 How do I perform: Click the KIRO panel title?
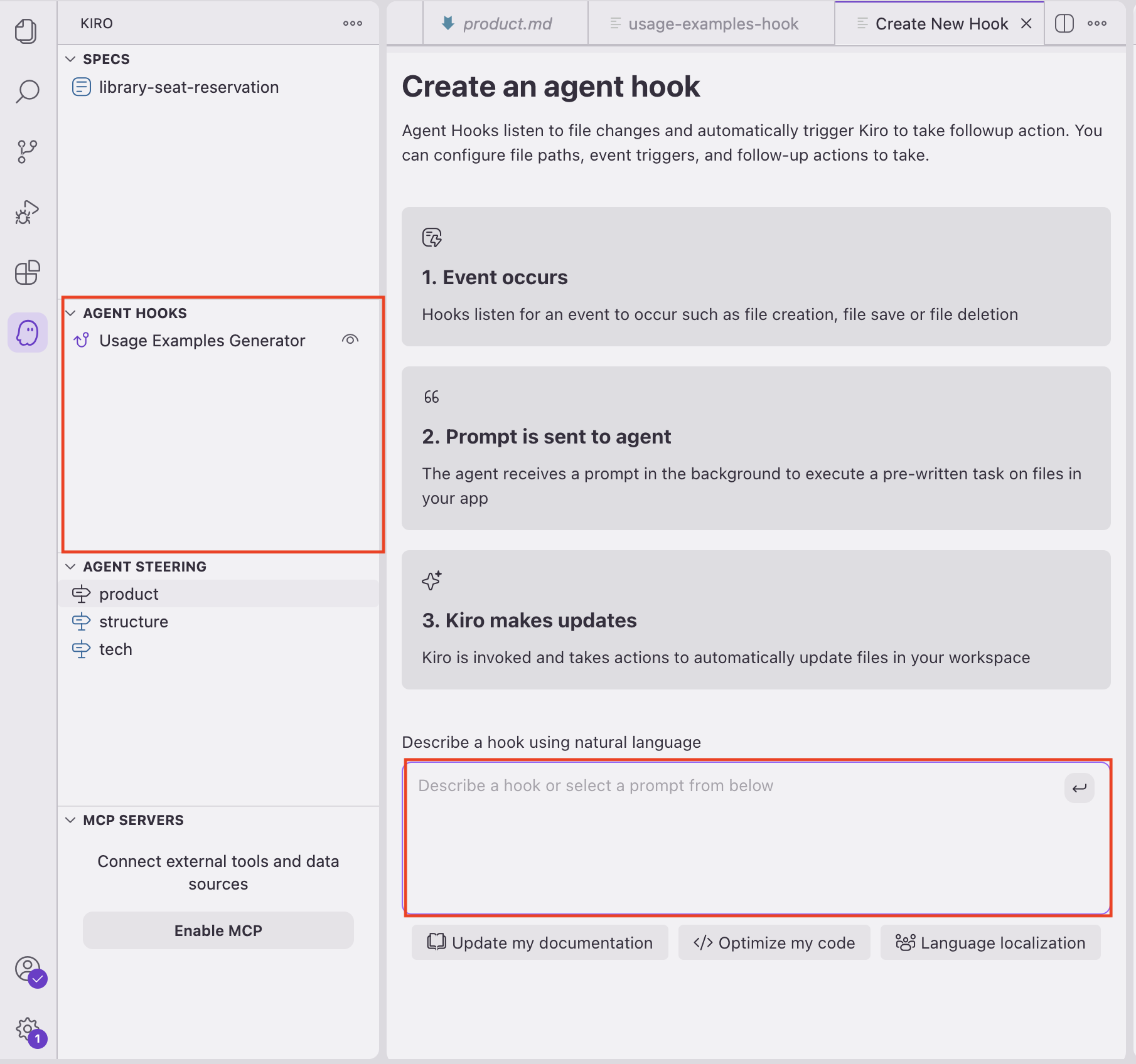pyautogui.click(x=97, y=23)
